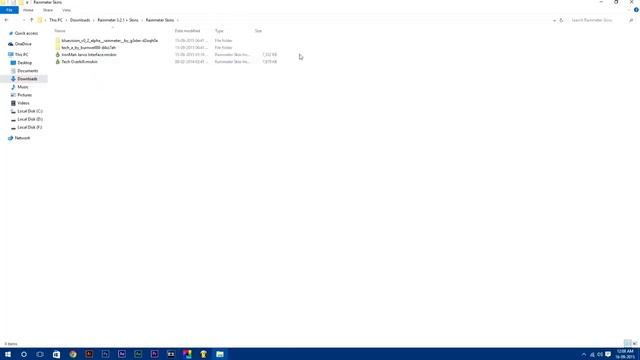The width and height of the screenshot is (640, 360).
Task: Select the IronMan Jarvis Interface.rmskin file
Action: coord(89,54)
